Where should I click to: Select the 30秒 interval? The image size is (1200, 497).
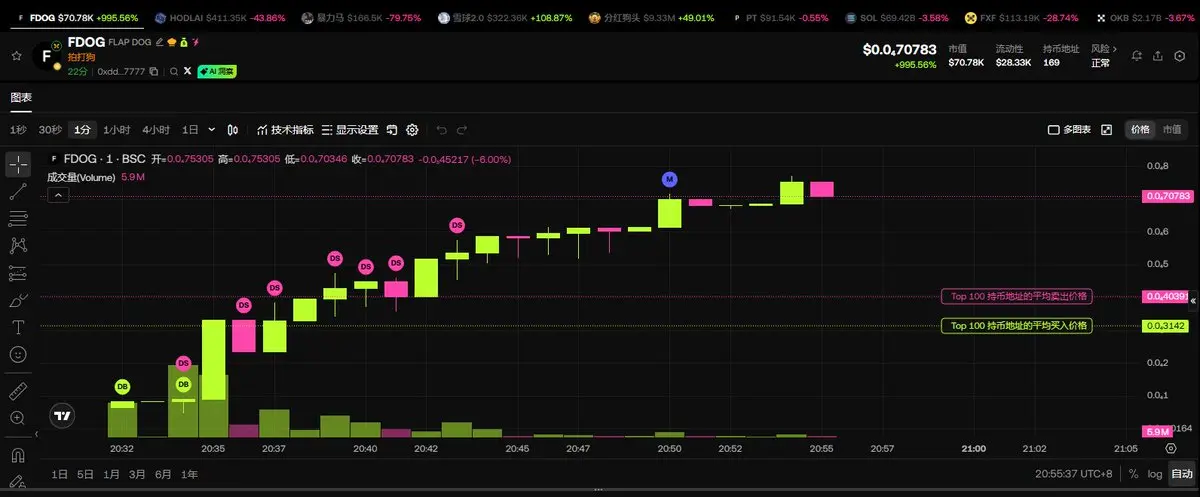point(50,130)
